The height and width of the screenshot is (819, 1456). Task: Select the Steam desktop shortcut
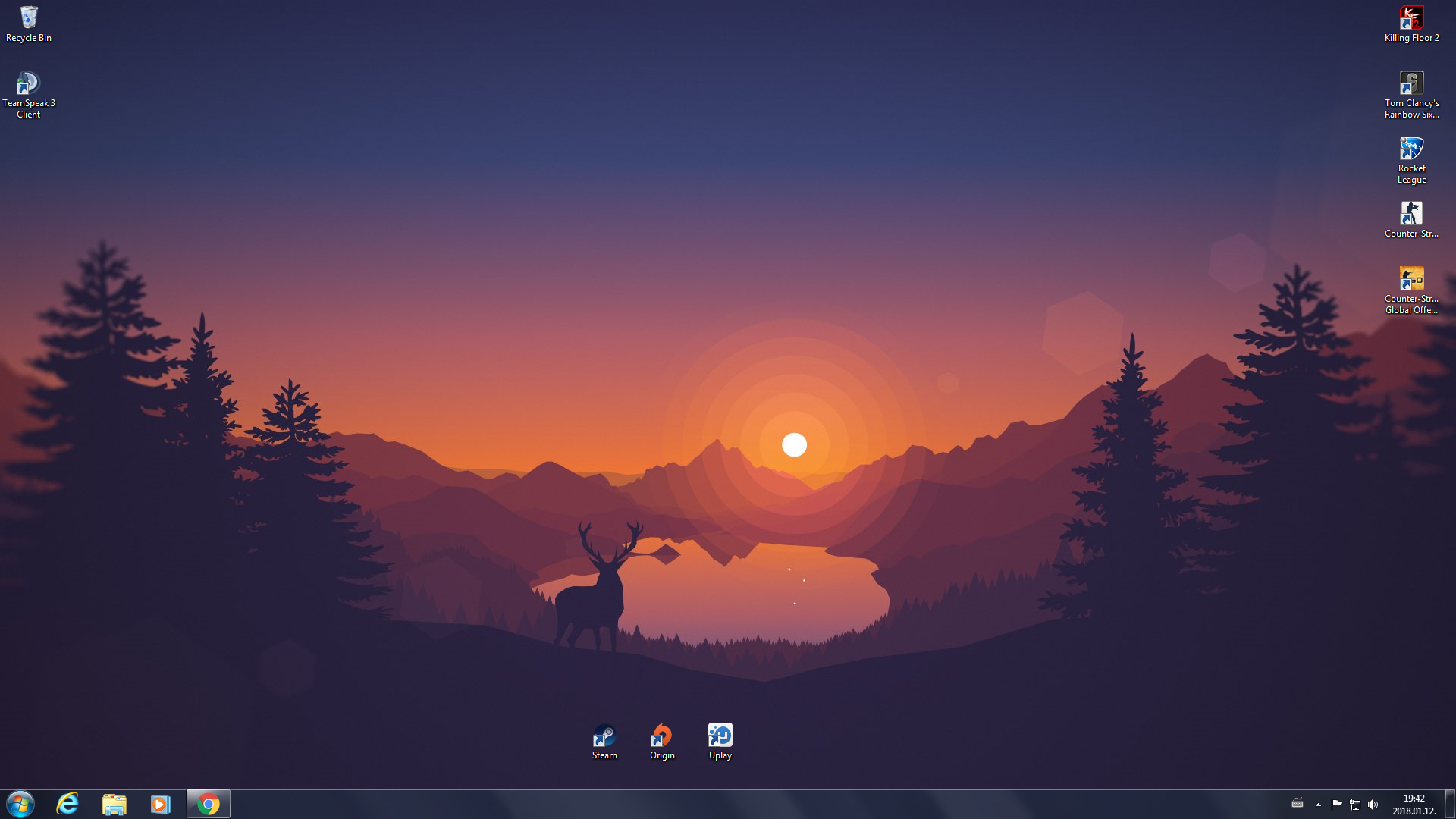(604, 742)
